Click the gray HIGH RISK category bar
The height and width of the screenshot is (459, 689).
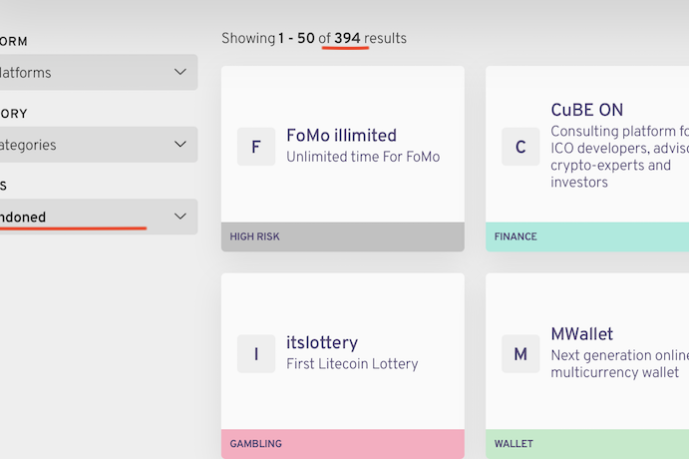tap(342, 237)
